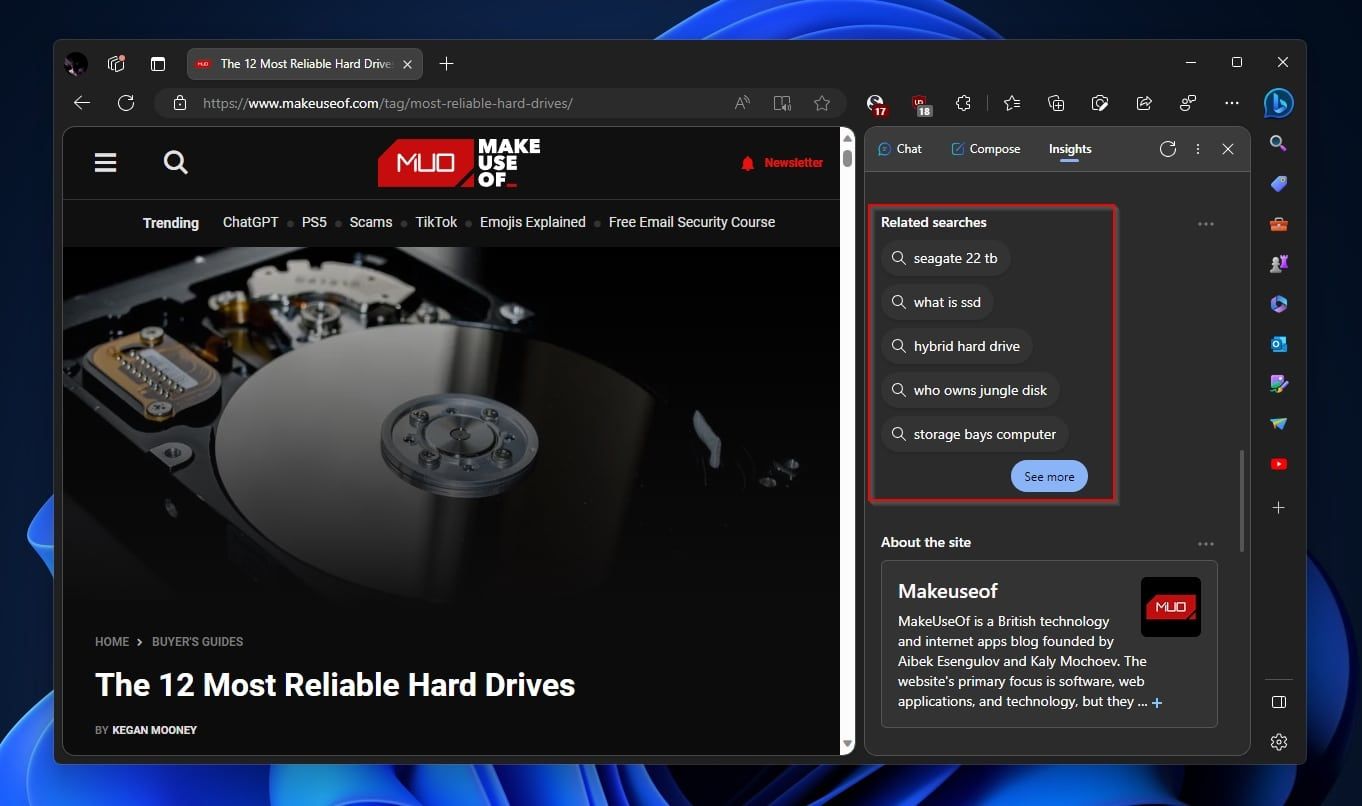The width and height of the screenshot is (1362, 806).
Task: Click the Bing Discover button
Action: pyautogui.click(x=1278, y=103)
